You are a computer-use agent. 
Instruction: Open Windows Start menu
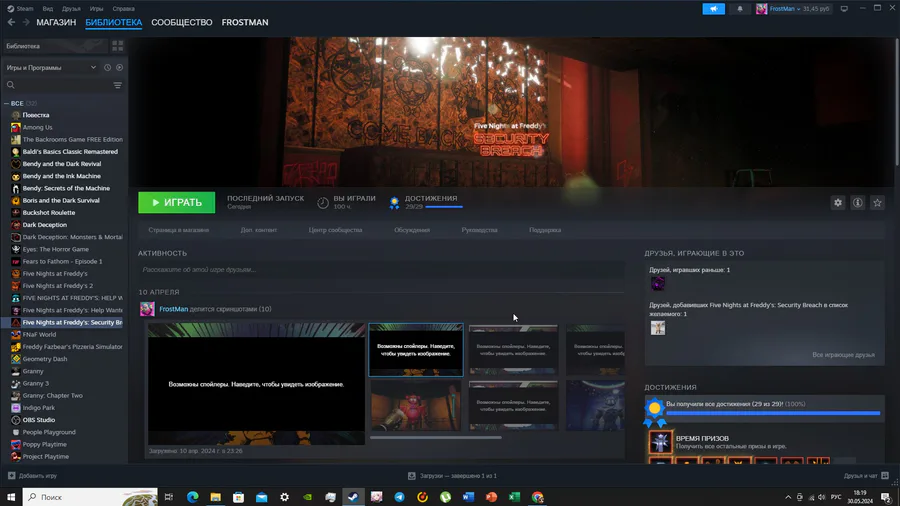click(11, 497)
